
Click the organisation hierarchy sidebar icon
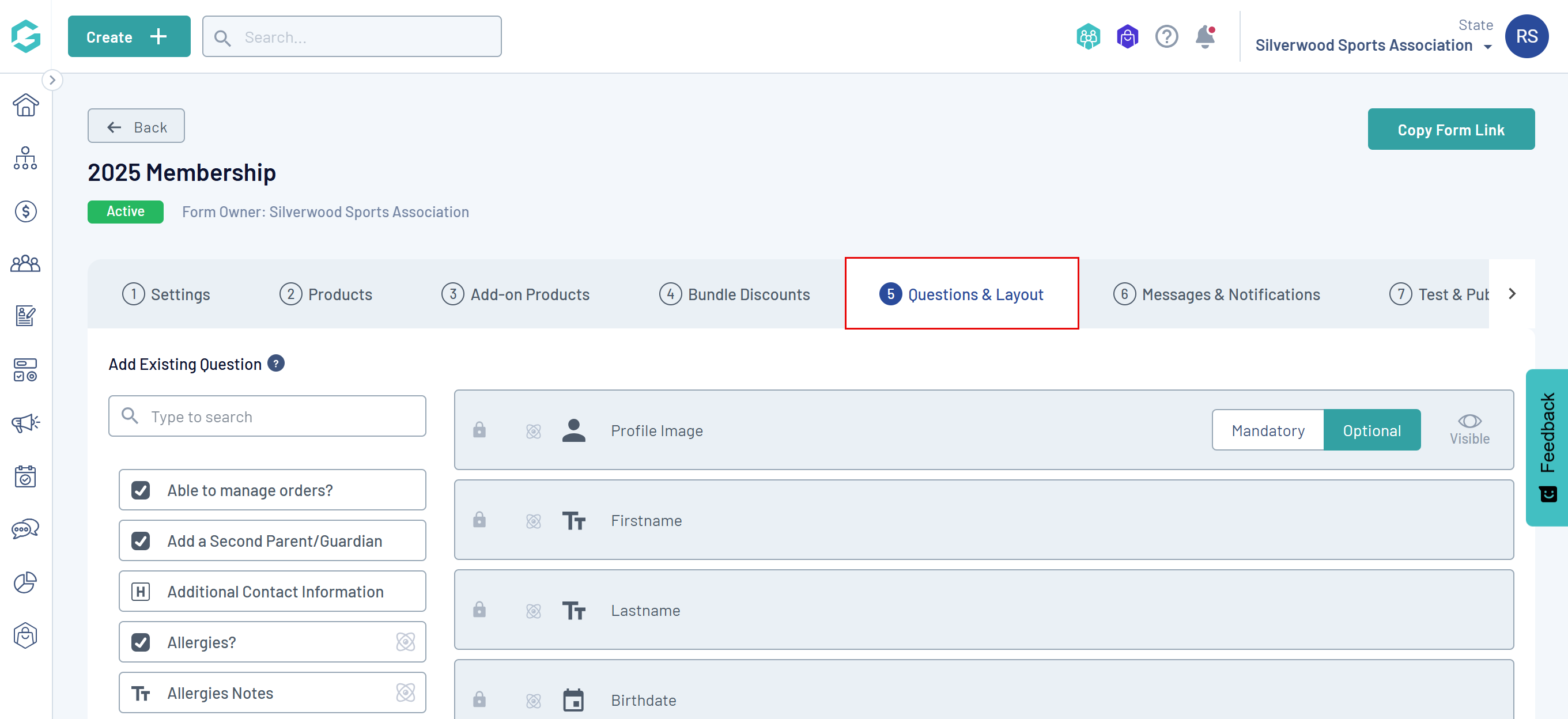pyautogui.click(x=25, y=158)
